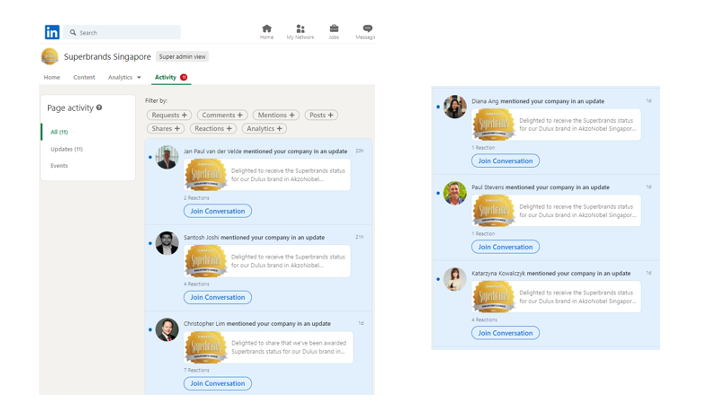Open the LinkedIn logo home link
Image resolution: width=720 pixels, height=405 pixels.
click(52, 32)
